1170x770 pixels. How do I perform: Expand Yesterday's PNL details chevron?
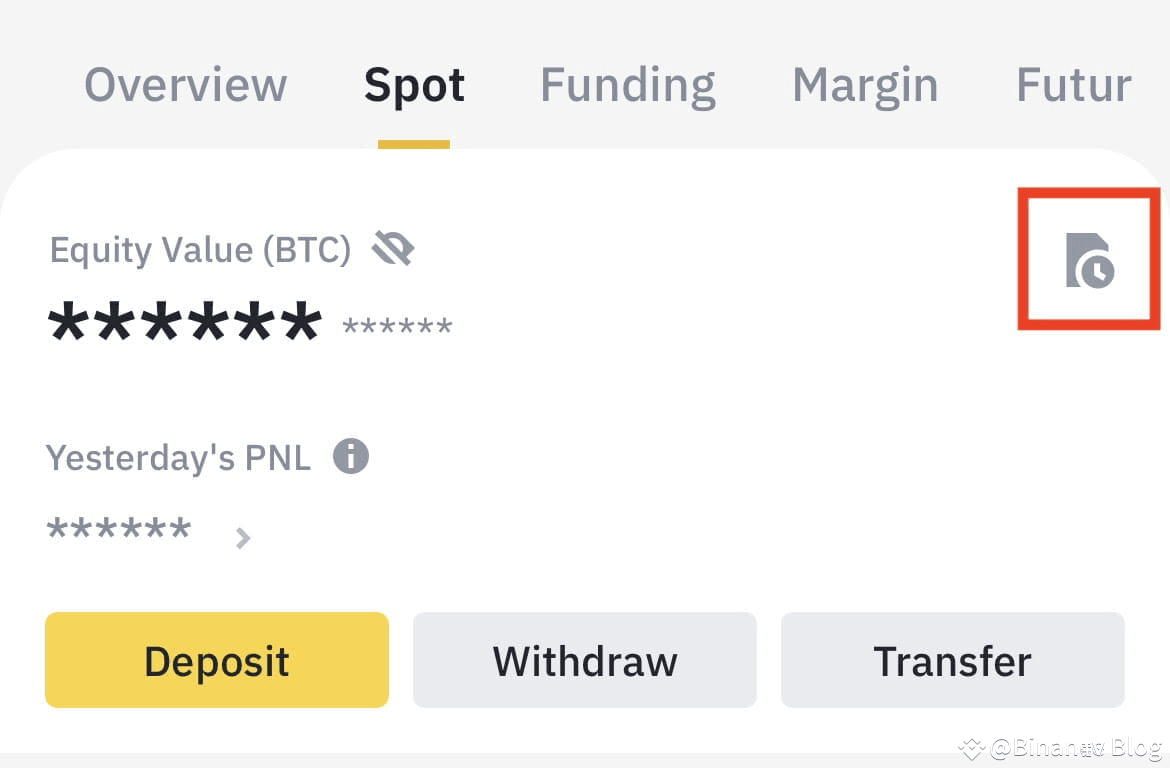[x=243, y=538]
